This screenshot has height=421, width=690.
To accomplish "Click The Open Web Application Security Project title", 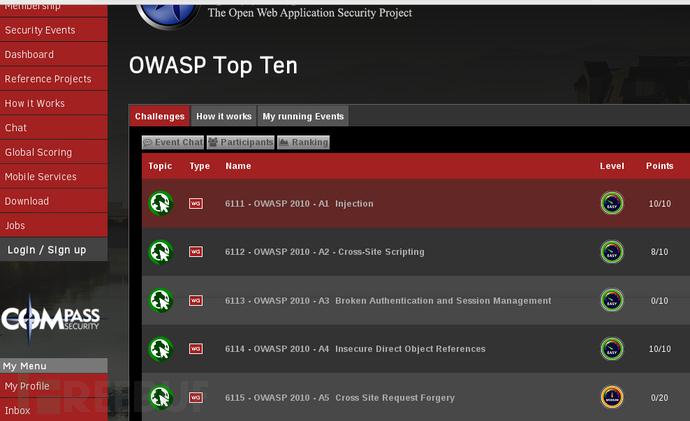I will pyautogui.click(x=310, y=13).
